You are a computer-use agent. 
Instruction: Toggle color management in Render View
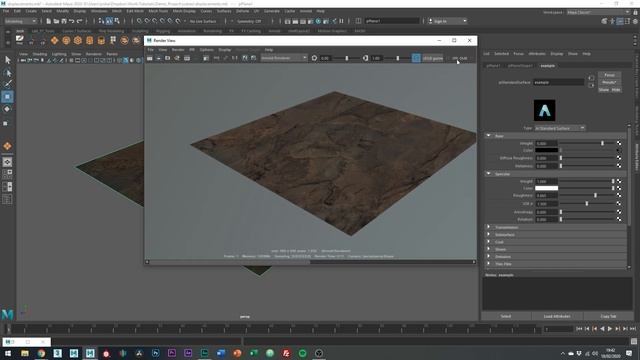416,58
